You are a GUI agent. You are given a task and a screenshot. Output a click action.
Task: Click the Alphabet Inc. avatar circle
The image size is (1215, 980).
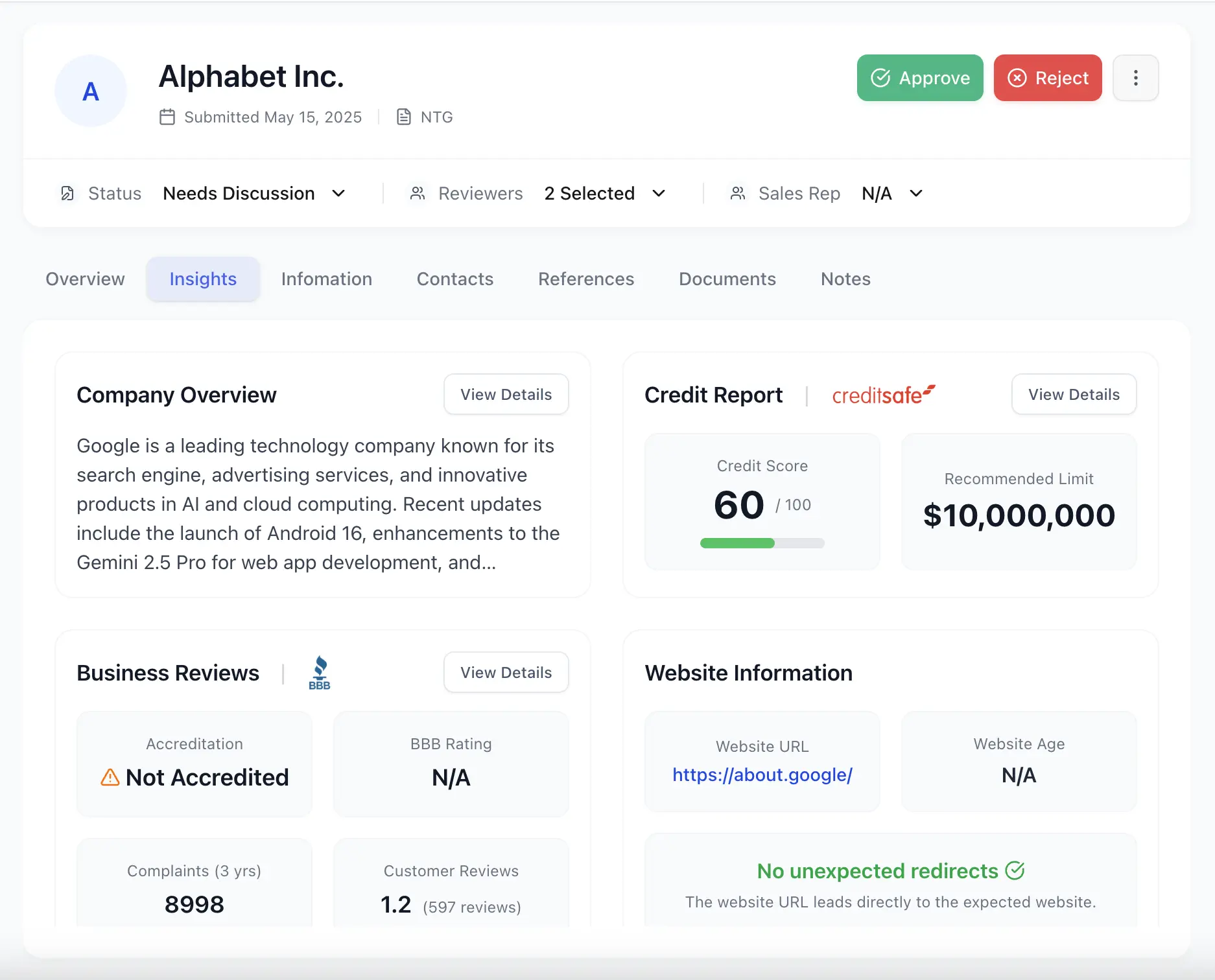pyautogui.click(x=90, y=91)
